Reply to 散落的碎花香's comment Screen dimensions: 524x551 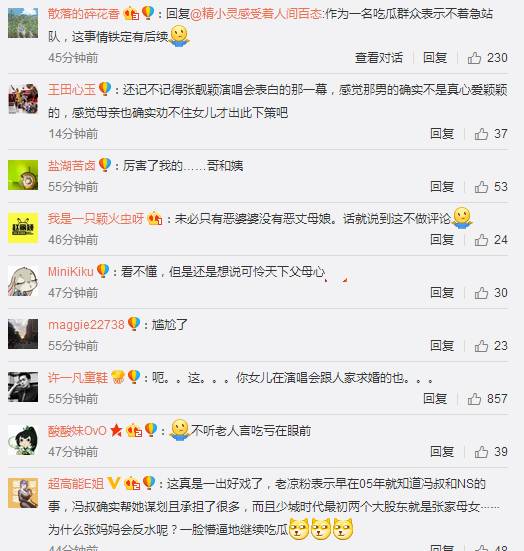pos(435,58)
